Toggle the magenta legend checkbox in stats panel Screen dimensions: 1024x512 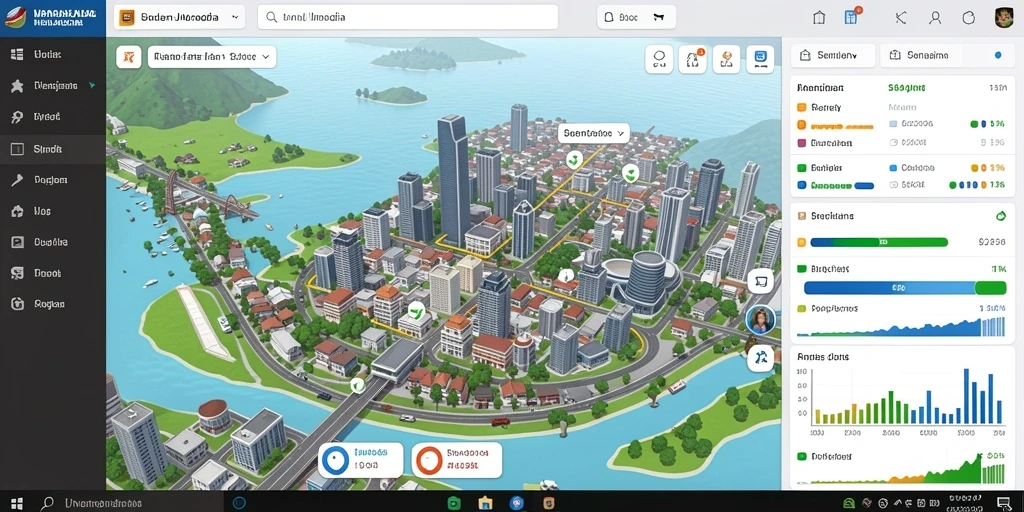801,142
